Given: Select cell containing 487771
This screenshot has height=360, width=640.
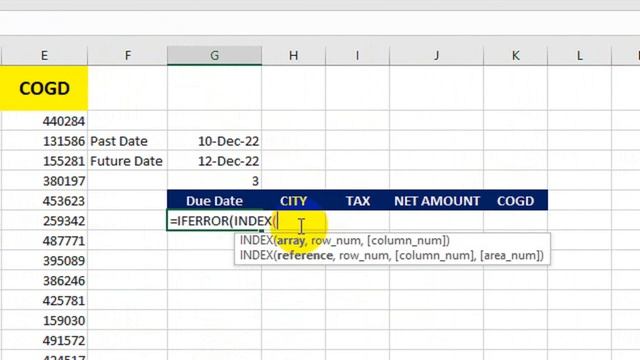Looking at the screenshot, I should [x=44, y=241].
